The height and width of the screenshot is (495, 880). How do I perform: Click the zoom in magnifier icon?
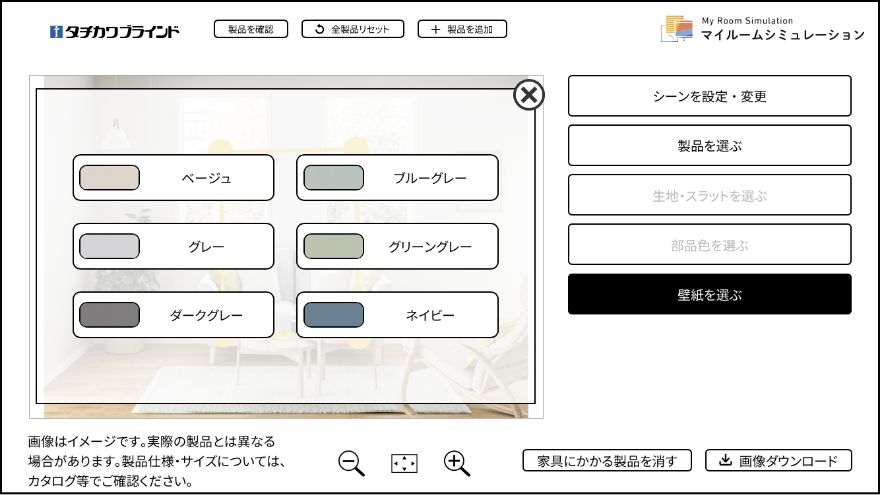(457, 464)
